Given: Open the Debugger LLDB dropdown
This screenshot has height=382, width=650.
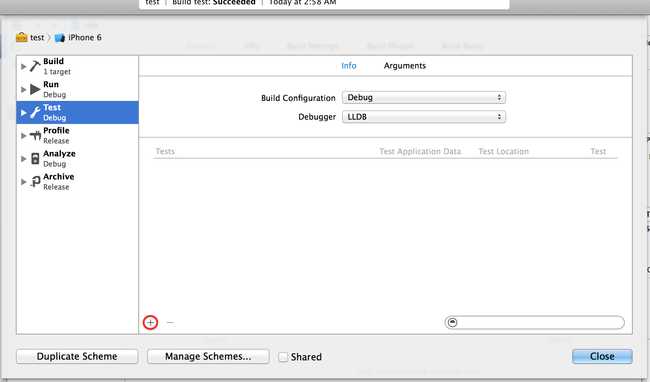Looking at the screenshot, I should tap(424, 117).
